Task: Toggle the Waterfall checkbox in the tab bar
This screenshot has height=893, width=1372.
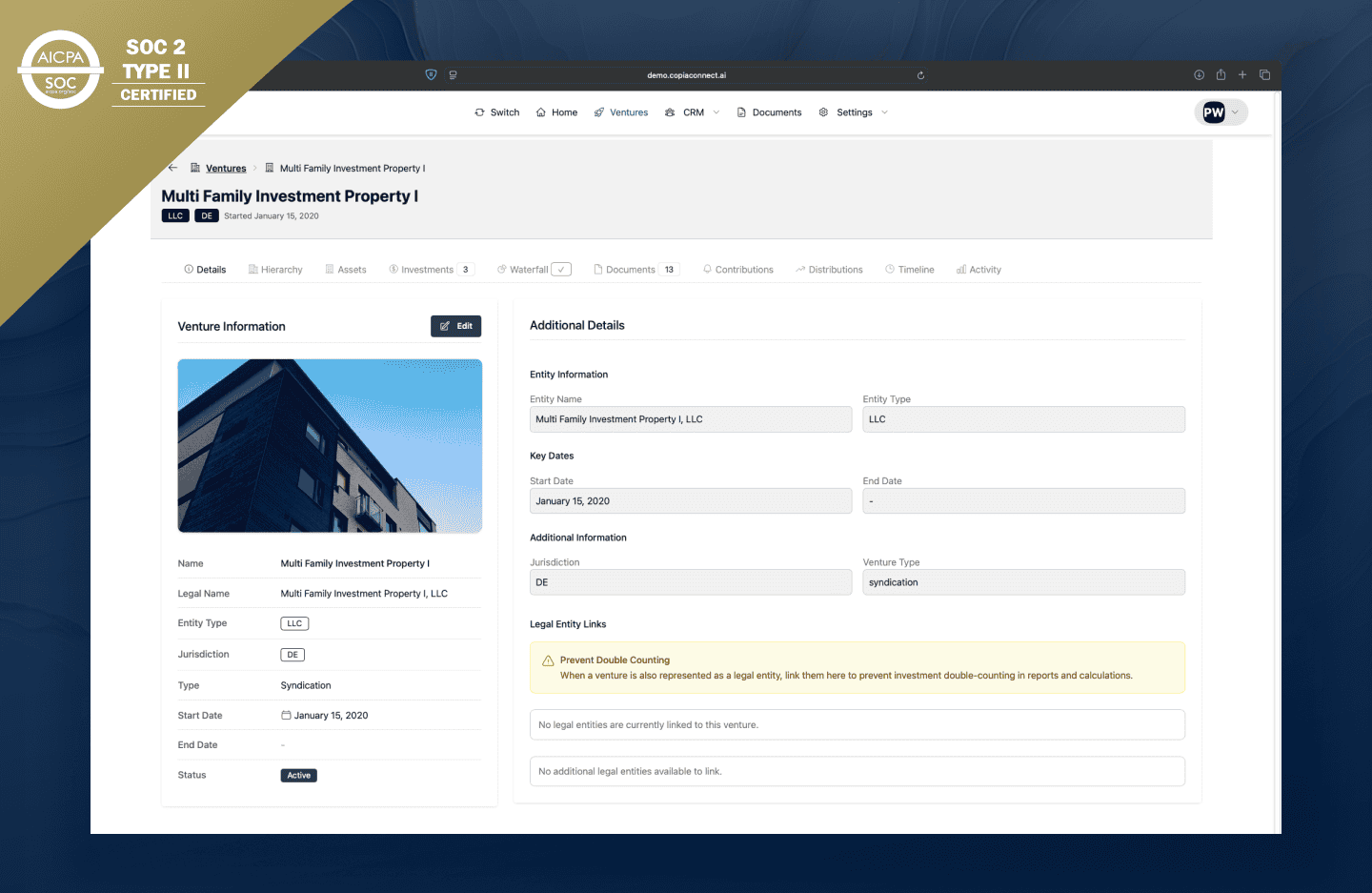Action: (562, 269)
